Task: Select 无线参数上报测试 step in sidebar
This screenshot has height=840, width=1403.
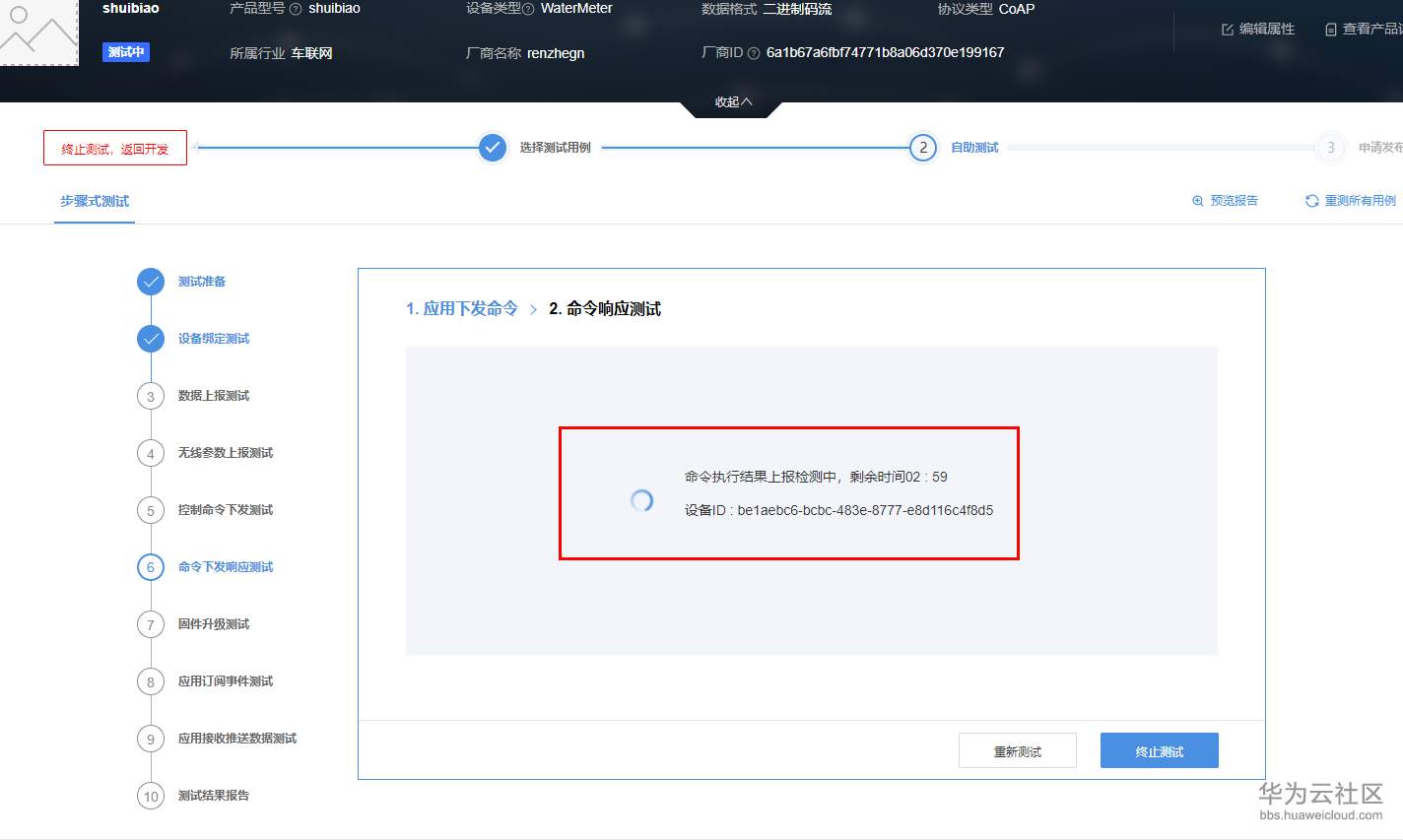Action: point(226,453)
